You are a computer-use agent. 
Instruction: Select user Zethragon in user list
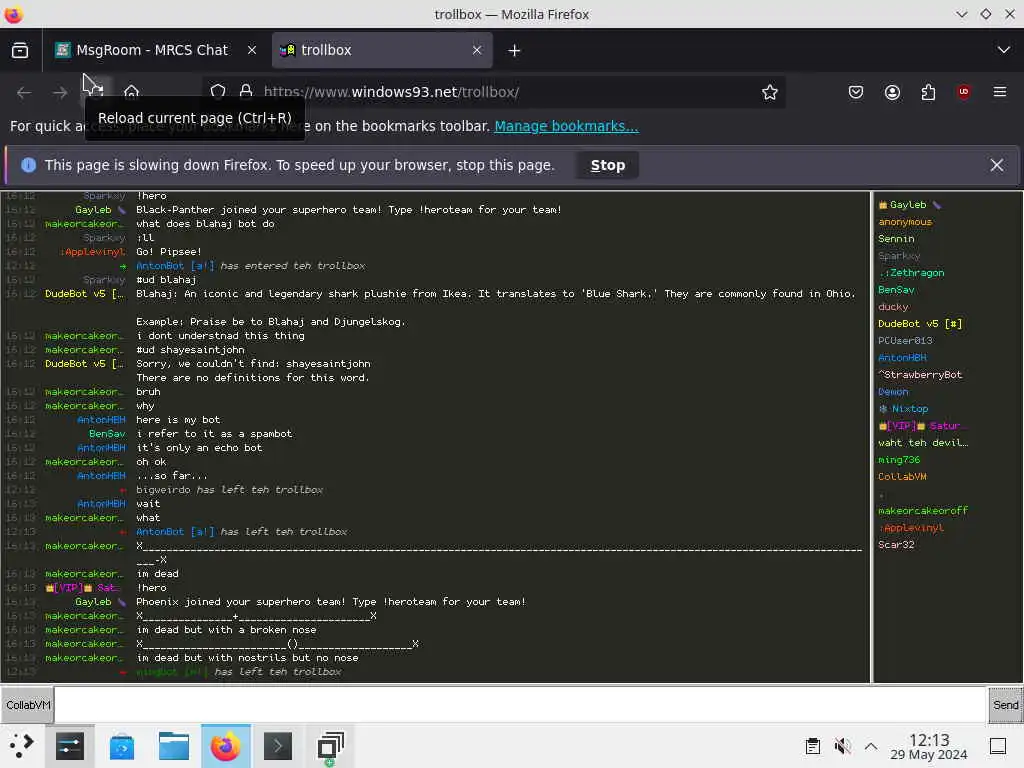[912, 273]
